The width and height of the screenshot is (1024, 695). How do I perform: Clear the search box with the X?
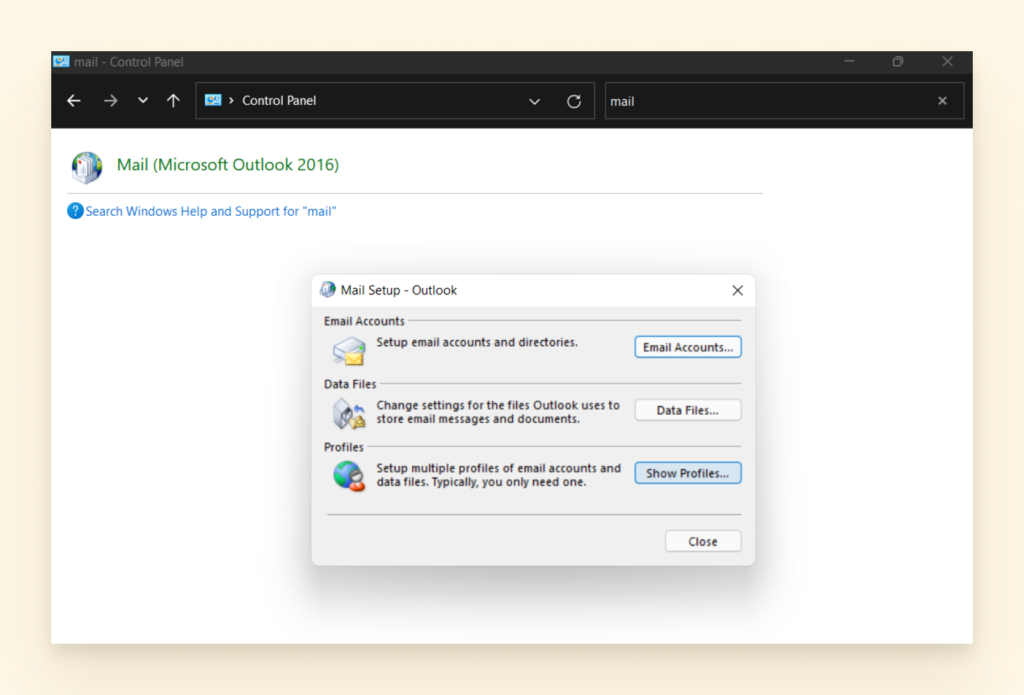pos(942,101)
